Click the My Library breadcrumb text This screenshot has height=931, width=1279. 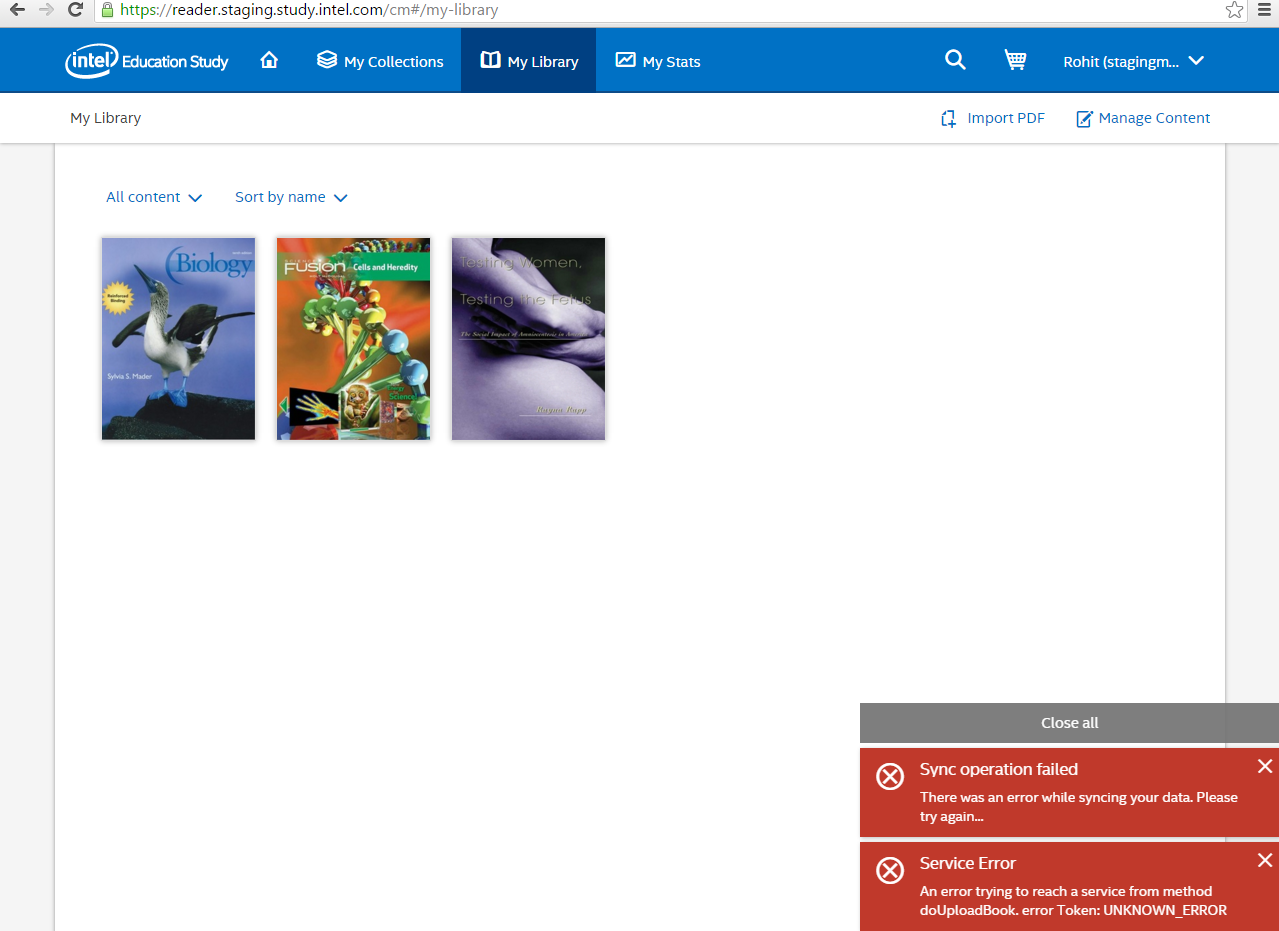tap(105, 118)
